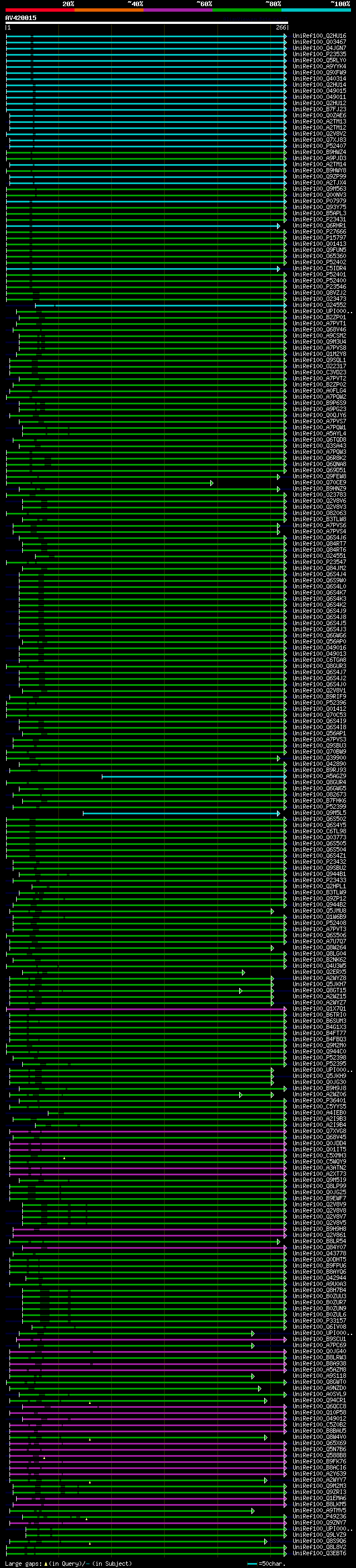The width and height of the screenshot is (356, 1568).
Task: Click the UniRef100_Q2HPL1 label
Action: 319,887
